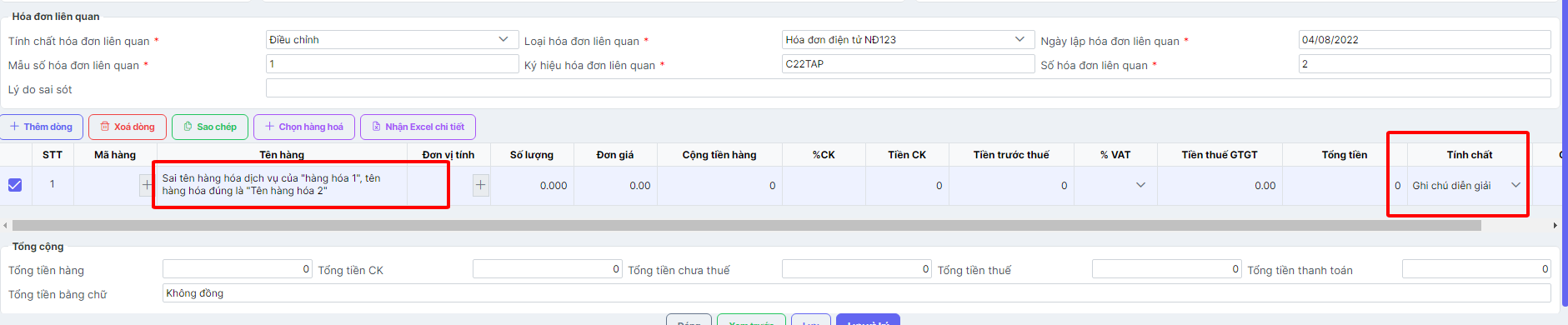Click the Đơn giá cell in row 1
This screenshot has height=325, width=1568.
tap(615, 185)
